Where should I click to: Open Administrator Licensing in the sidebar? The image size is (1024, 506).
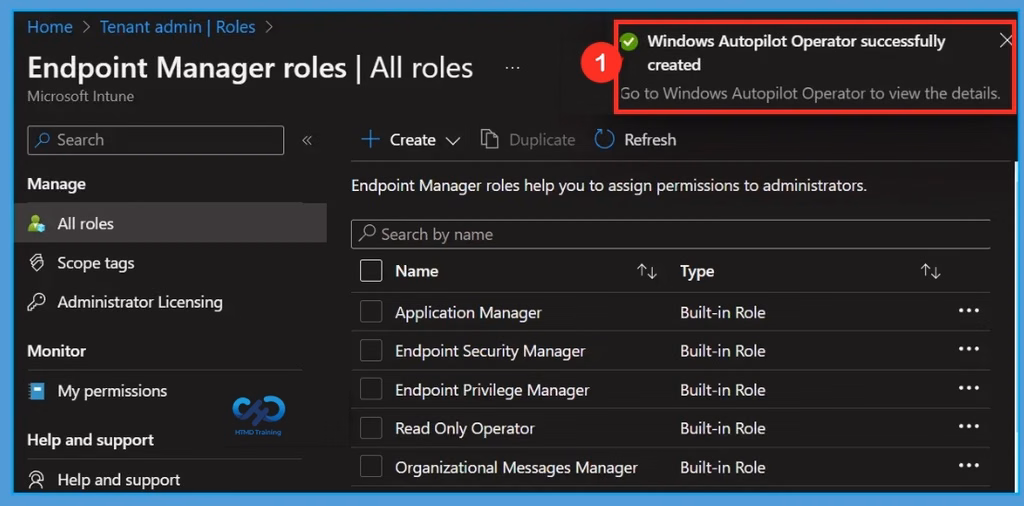(140, 302)
